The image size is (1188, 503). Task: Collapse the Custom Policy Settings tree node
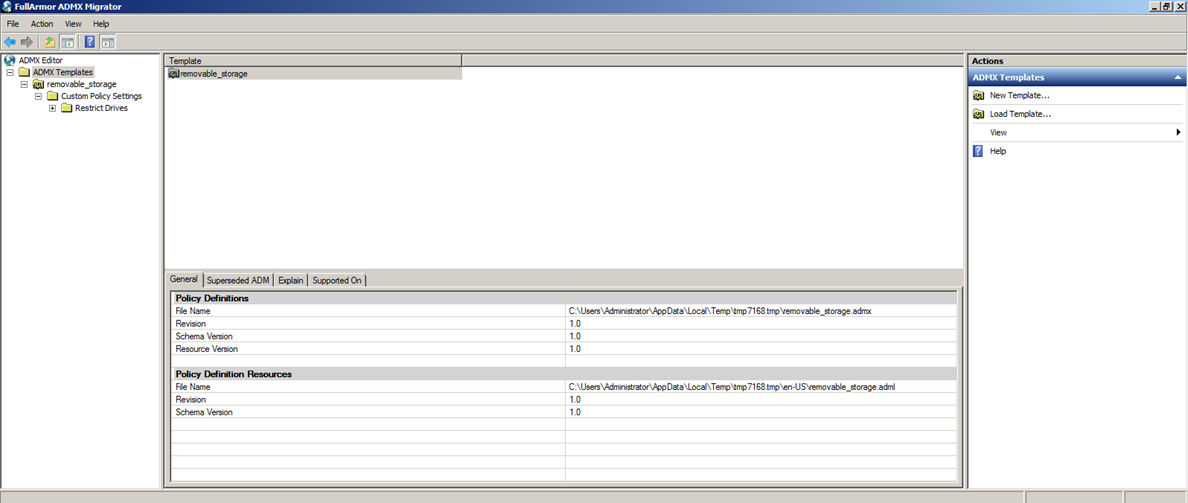point(38,96)
